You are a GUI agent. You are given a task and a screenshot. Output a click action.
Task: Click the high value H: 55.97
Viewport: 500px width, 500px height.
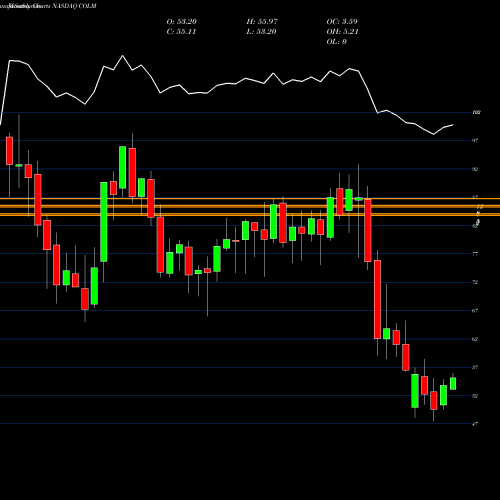coord(262,21)
